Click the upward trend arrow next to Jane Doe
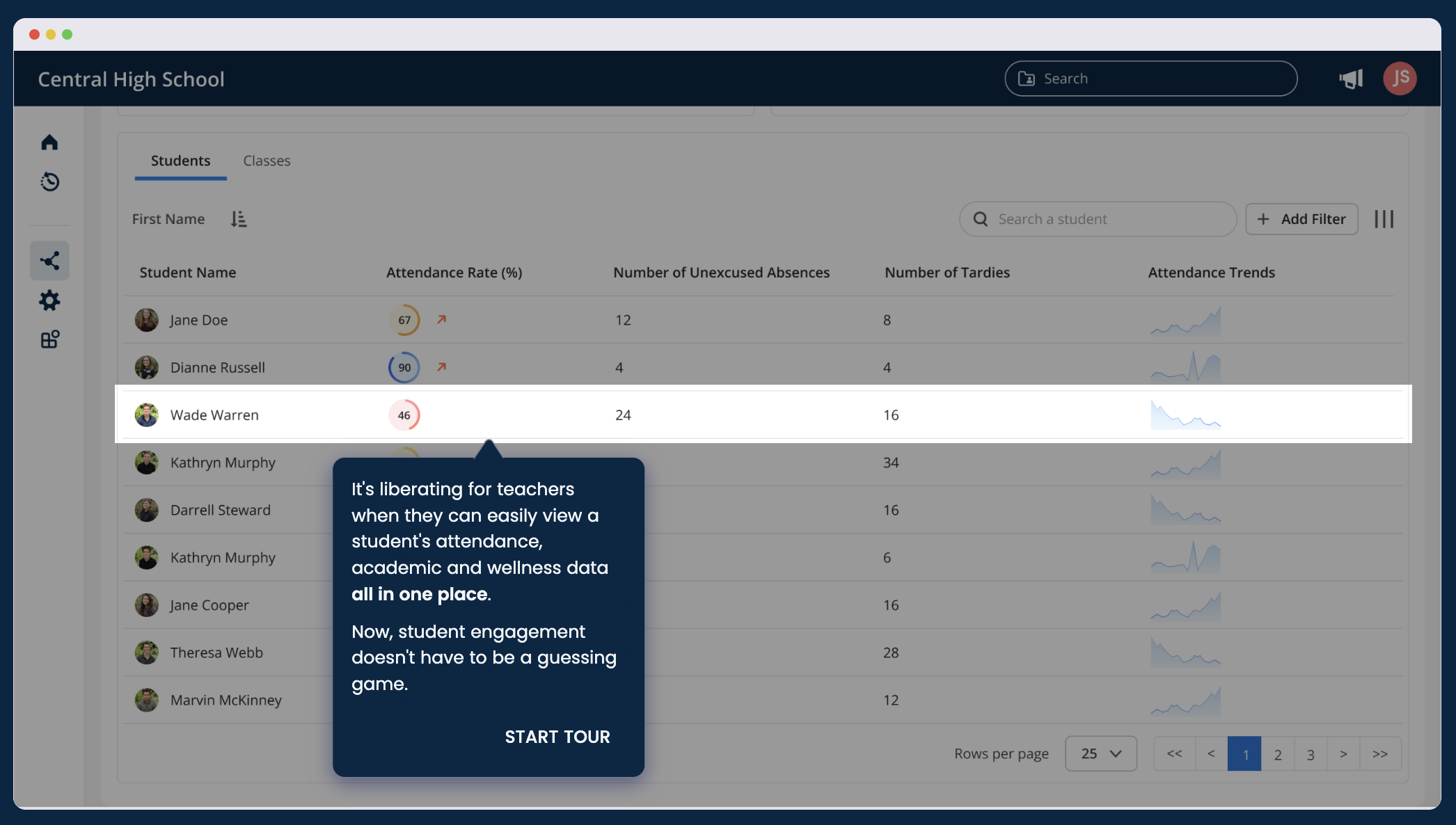Image resolution: width=1456 pixels, height=825 pixels. (x=443, y=320)
